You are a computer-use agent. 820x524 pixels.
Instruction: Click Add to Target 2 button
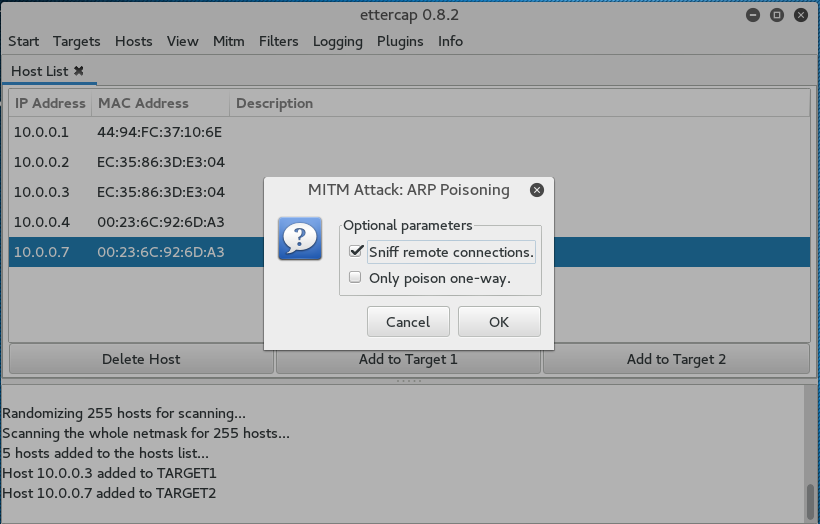676,359
